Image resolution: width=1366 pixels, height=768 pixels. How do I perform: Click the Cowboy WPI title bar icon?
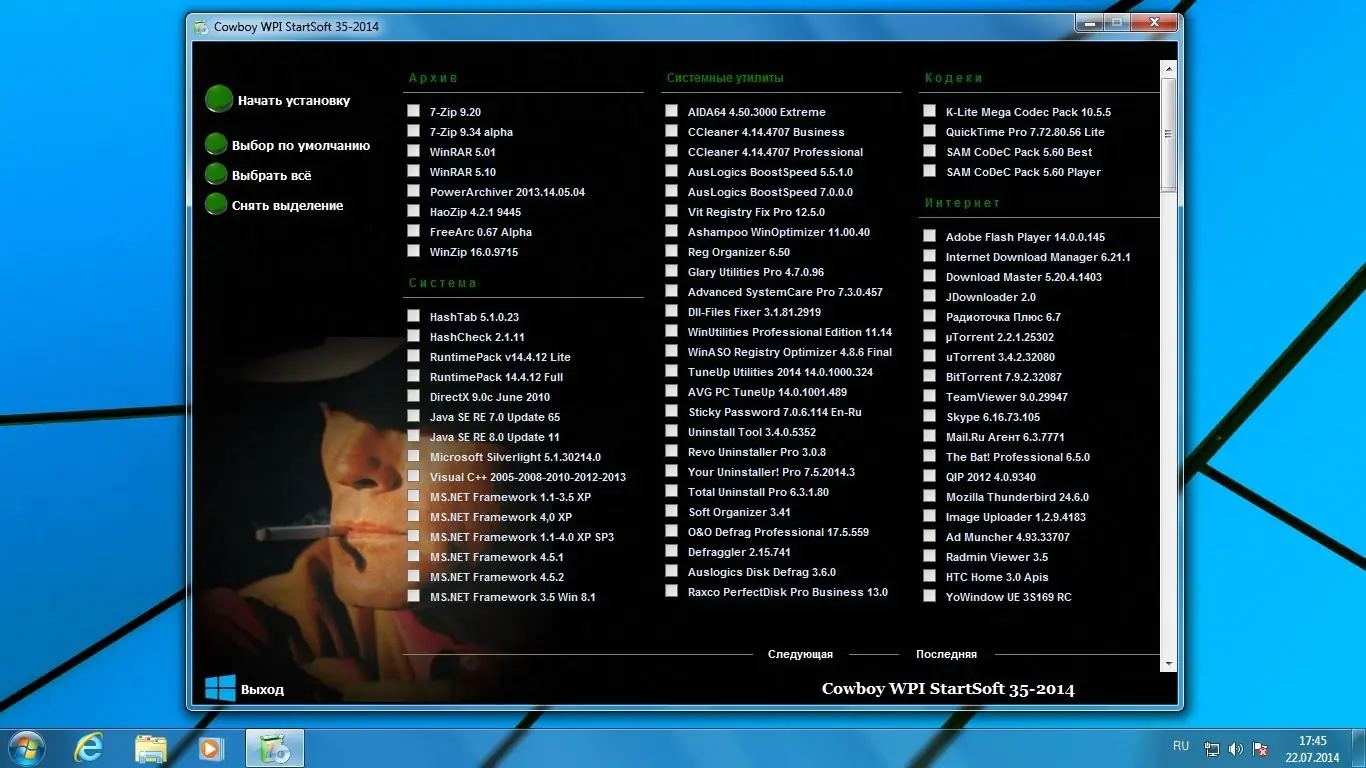click(x=201, y=27)
